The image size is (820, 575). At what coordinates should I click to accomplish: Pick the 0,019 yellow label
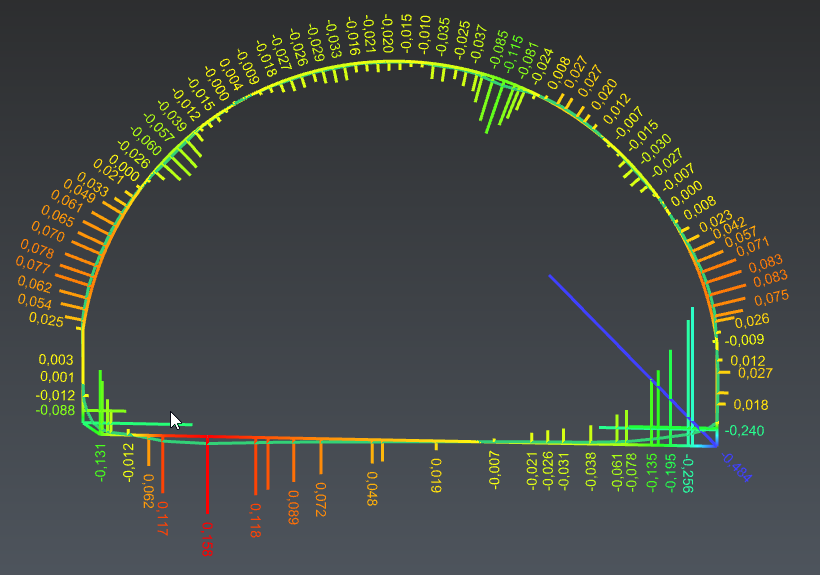click(x=436, y=476)
